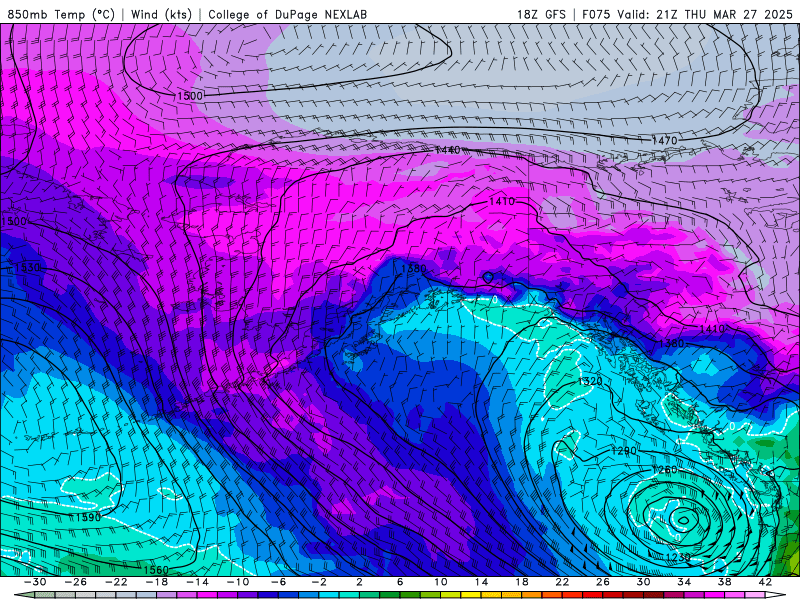Click the -22 colorbar scale value

coord(116,582)
